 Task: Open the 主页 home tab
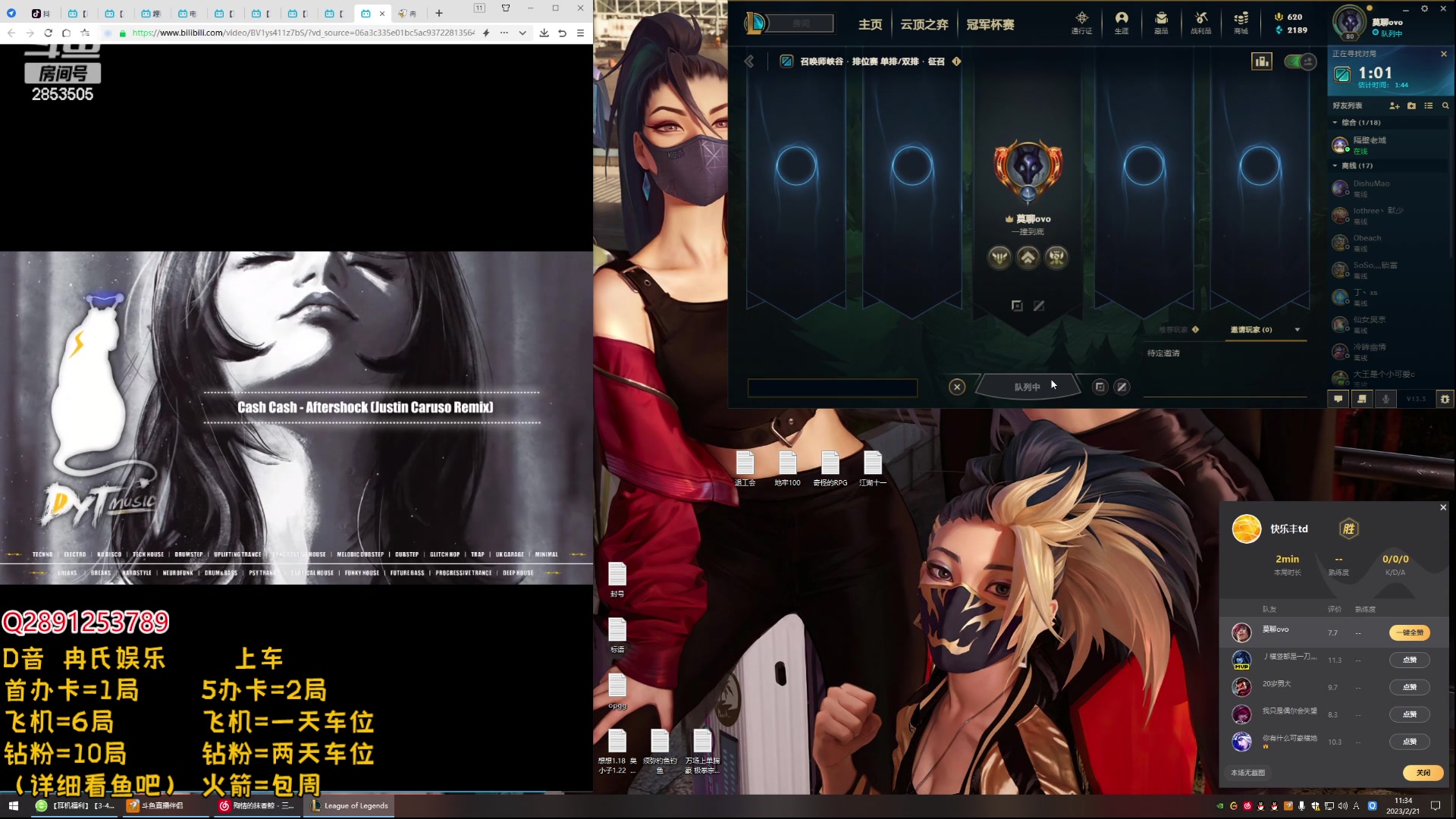[x=870, y=24]
